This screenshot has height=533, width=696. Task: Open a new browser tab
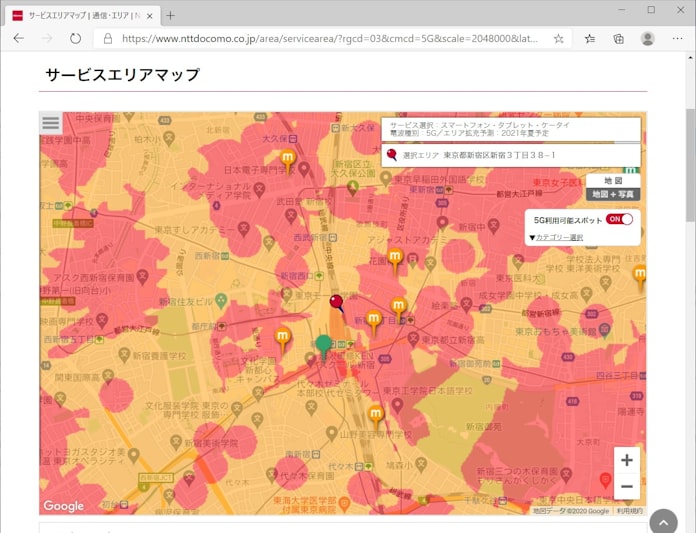coord(170,16)
